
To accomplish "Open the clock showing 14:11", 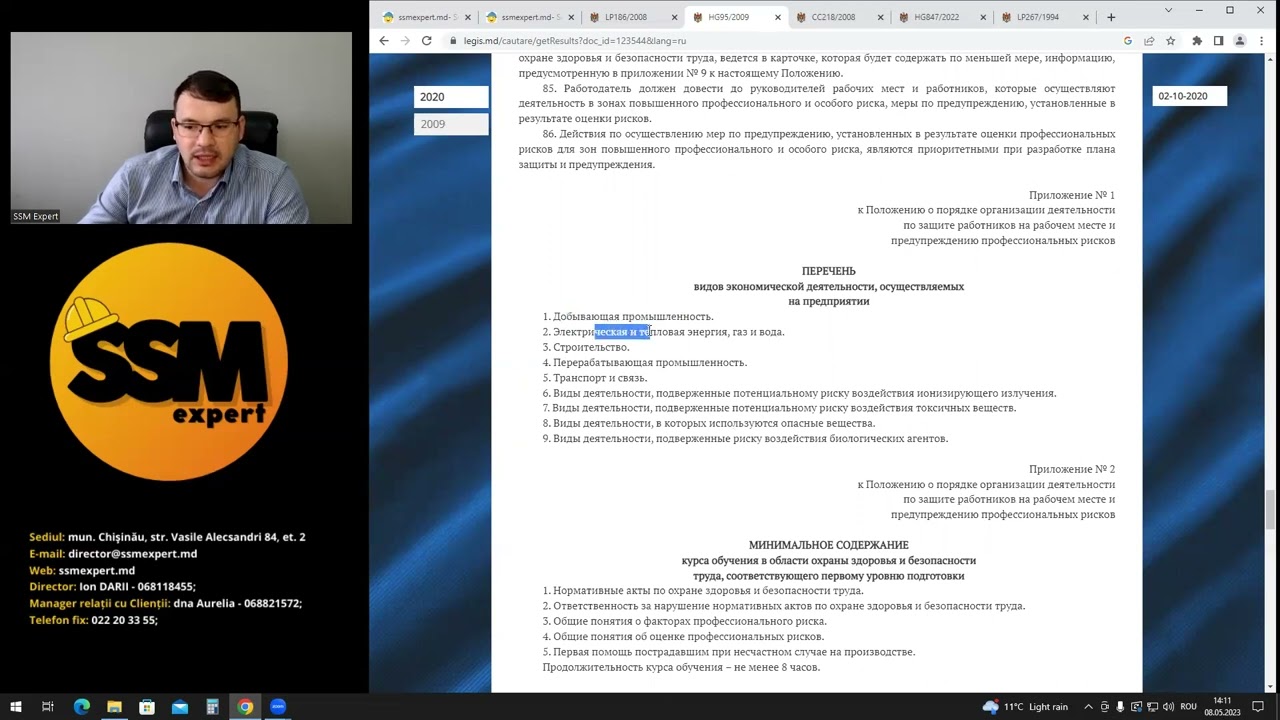I will click(1222, 707).
